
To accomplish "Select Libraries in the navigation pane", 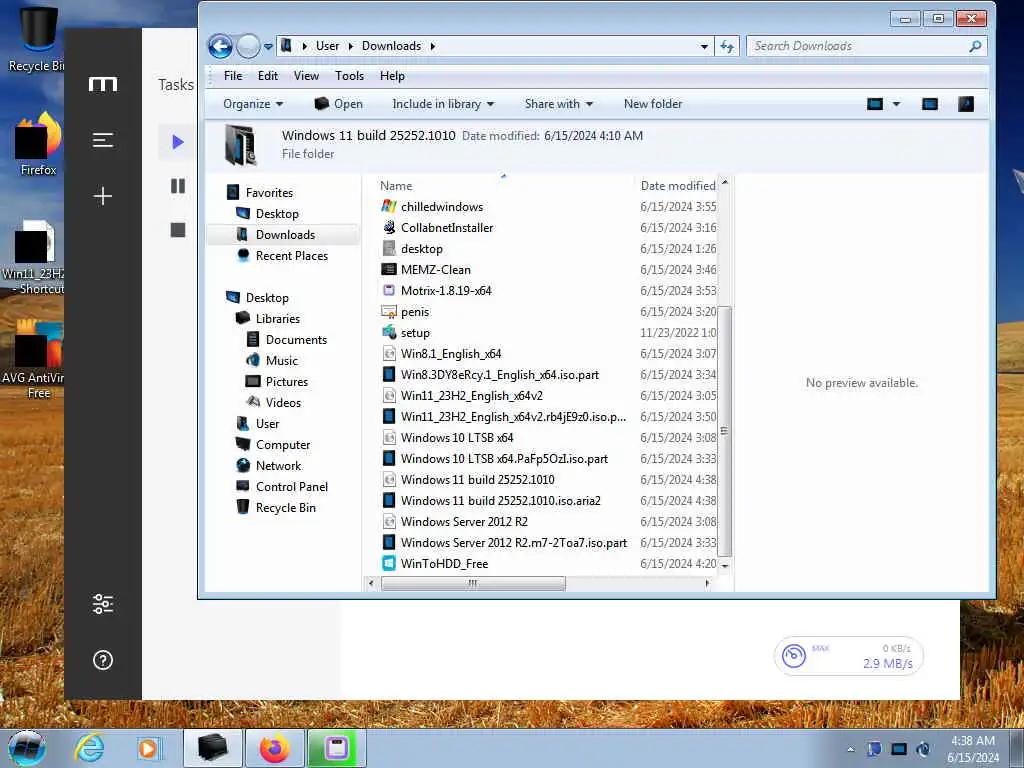I will coord(278,319).
